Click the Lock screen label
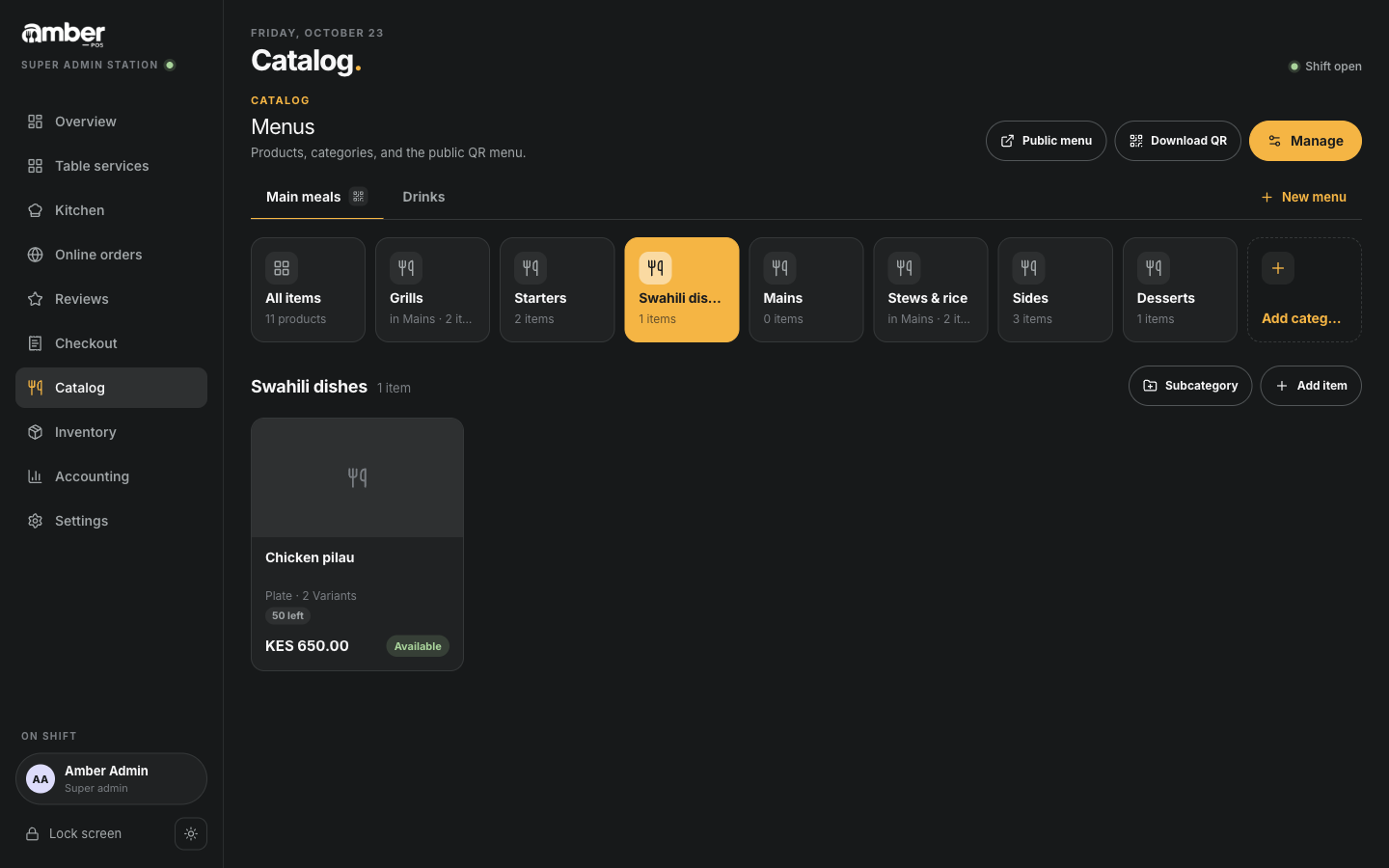Screen dimensions: 1389x868 [85, 834]
